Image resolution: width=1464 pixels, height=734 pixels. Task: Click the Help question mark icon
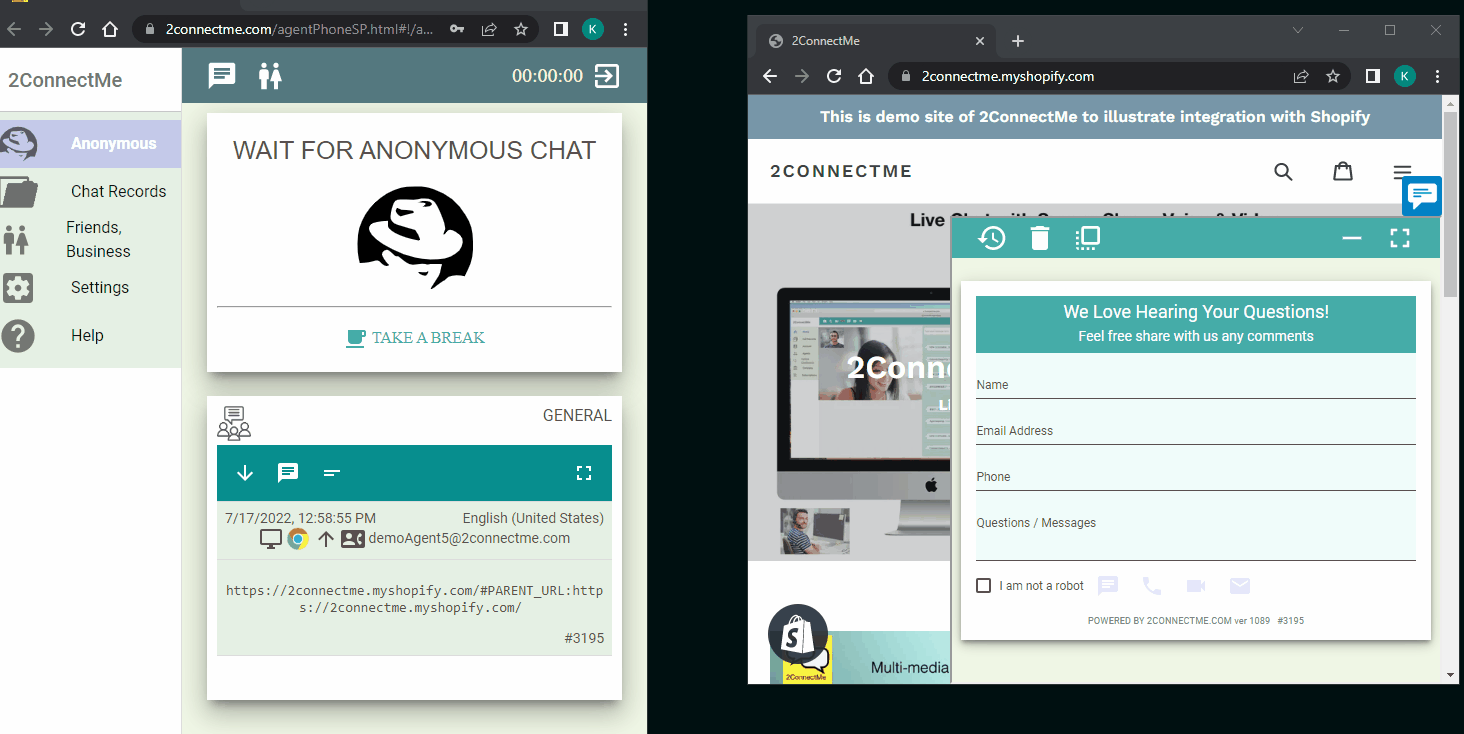[18, 336]
